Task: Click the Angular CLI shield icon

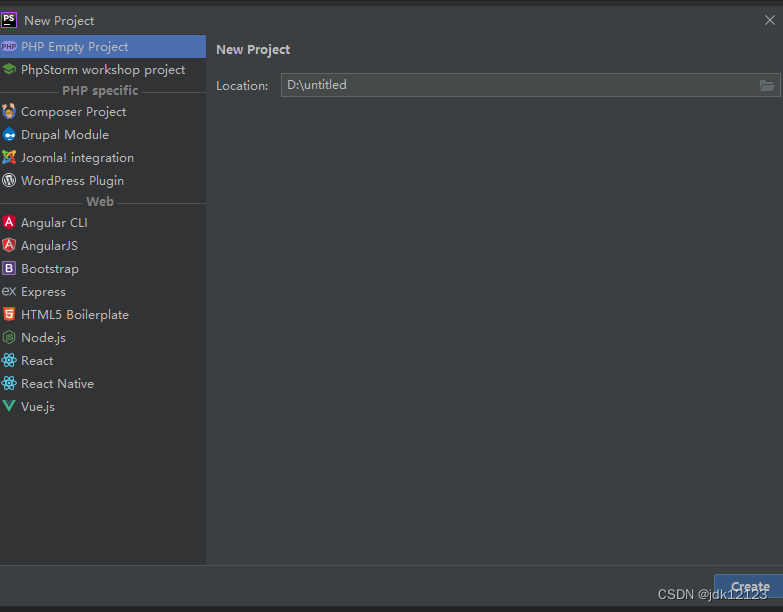Action: point(9,222)
